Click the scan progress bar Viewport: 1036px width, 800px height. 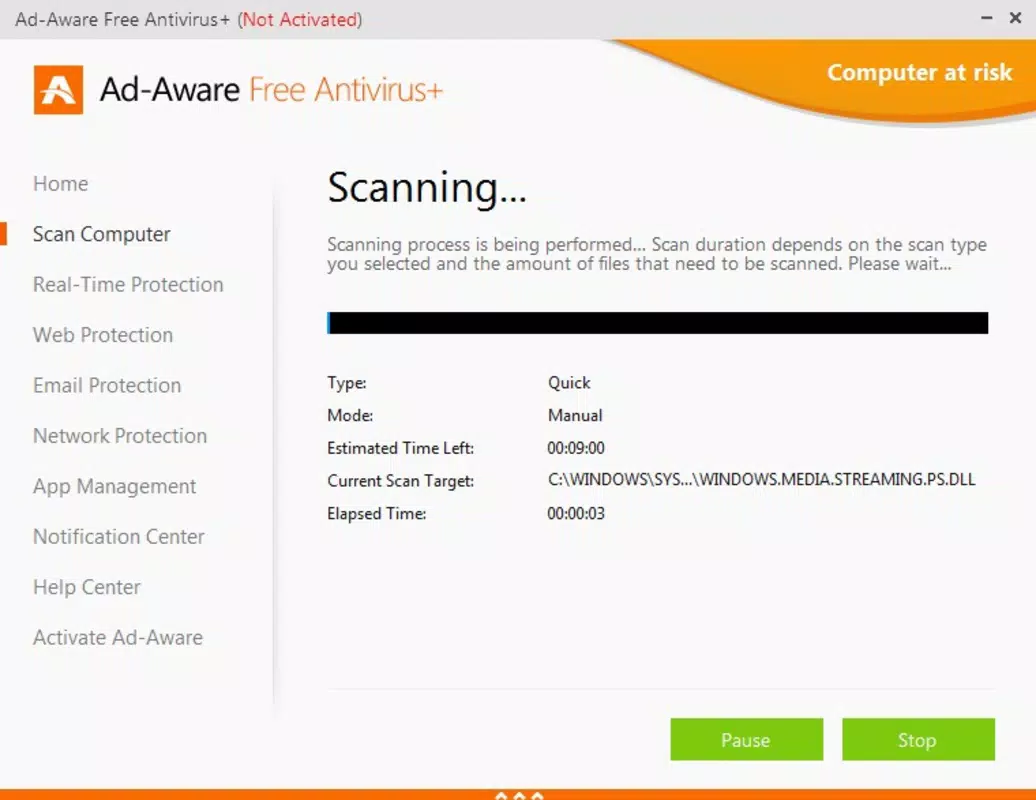point(657,323)
